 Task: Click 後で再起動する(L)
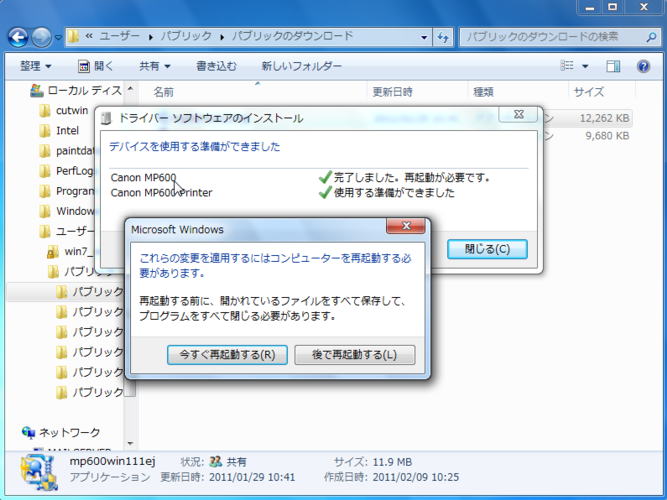354,354
